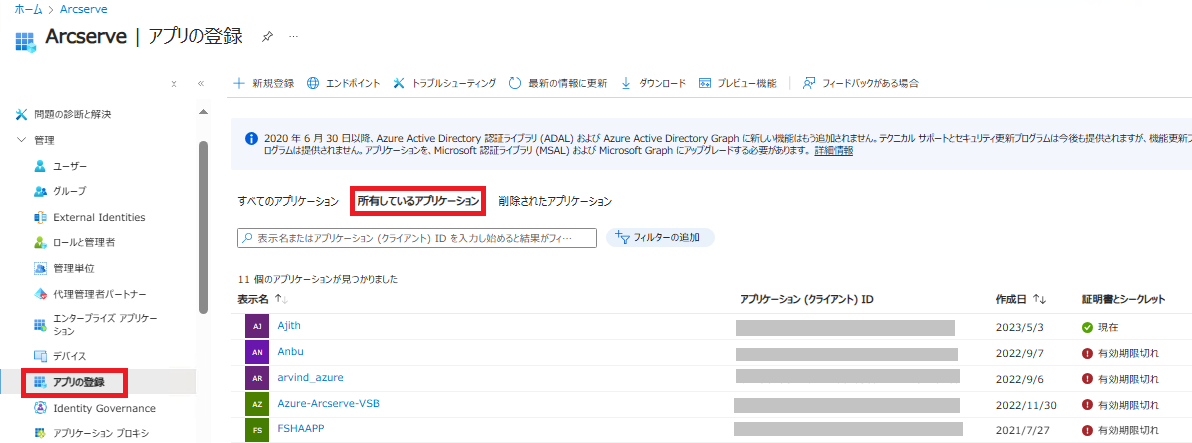
Task: Open 管理単位 in sidebar
Action: click(x=64, y=268)
